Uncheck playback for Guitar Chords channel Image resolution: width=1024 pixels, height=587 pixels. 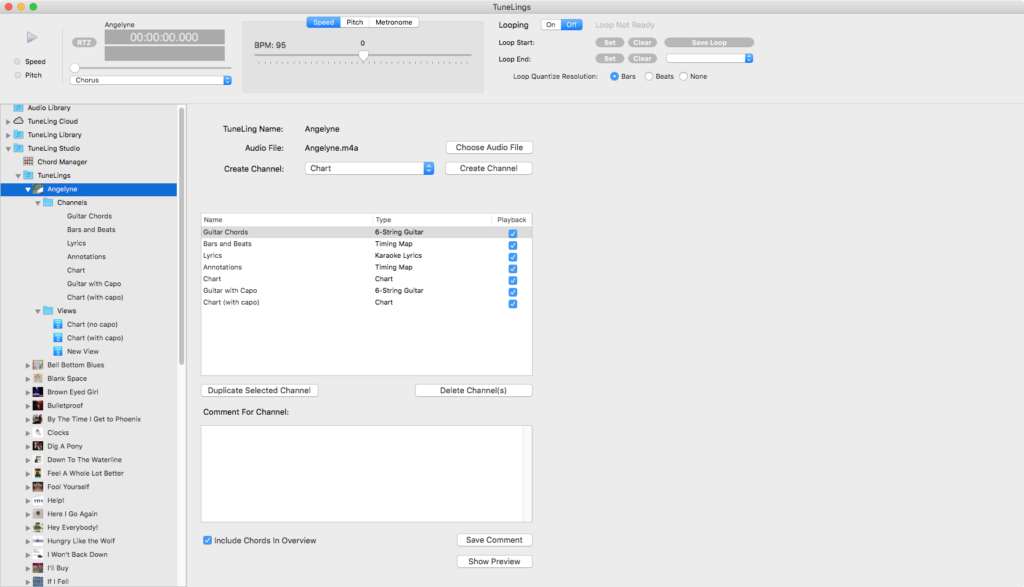click(513, 233)
